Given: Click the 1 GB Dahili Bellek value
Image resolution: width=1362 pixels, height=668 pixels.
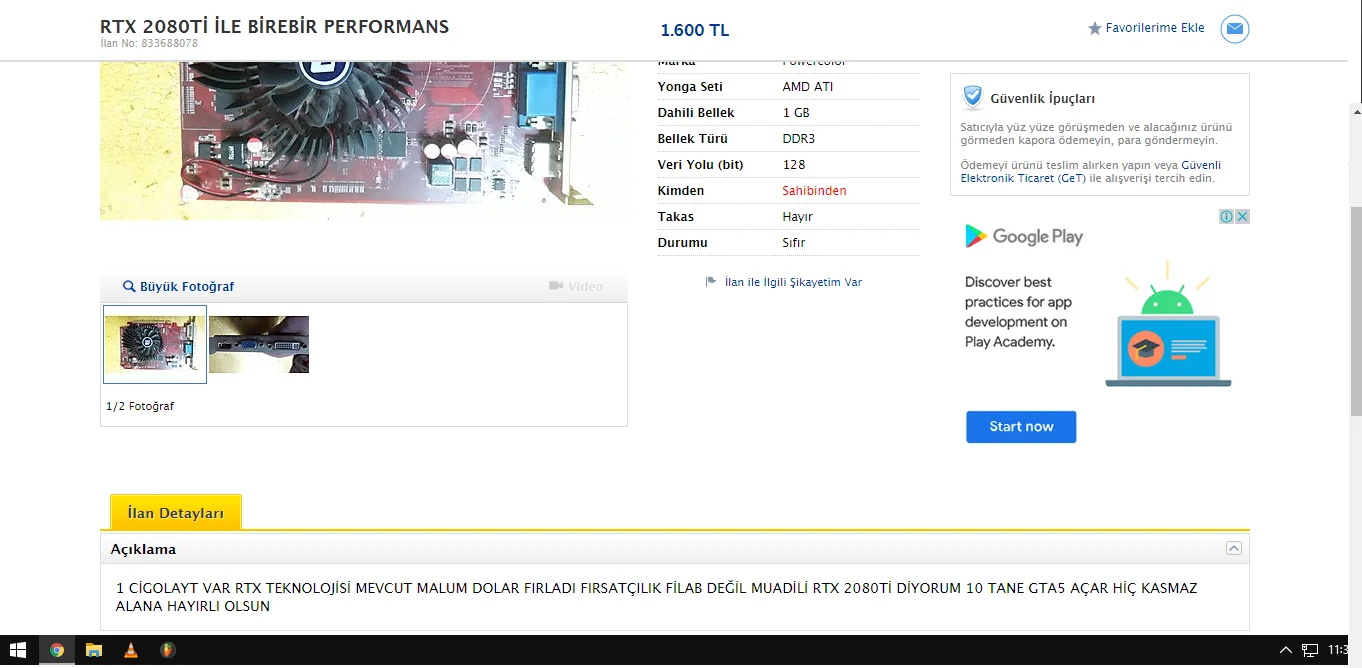Looking at the screenshot, I should pos(796,112).
